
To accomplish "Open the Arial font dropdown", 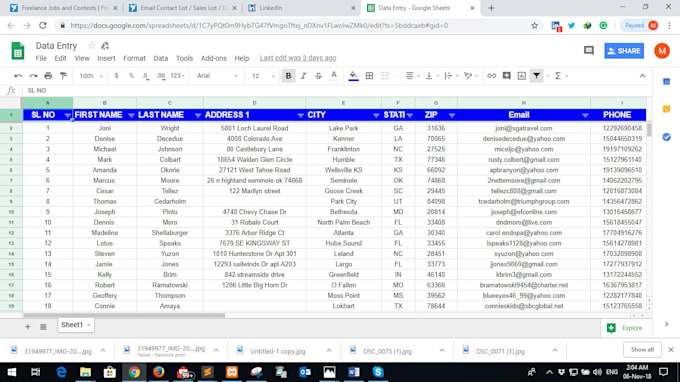I will click(x=217, y=76).
